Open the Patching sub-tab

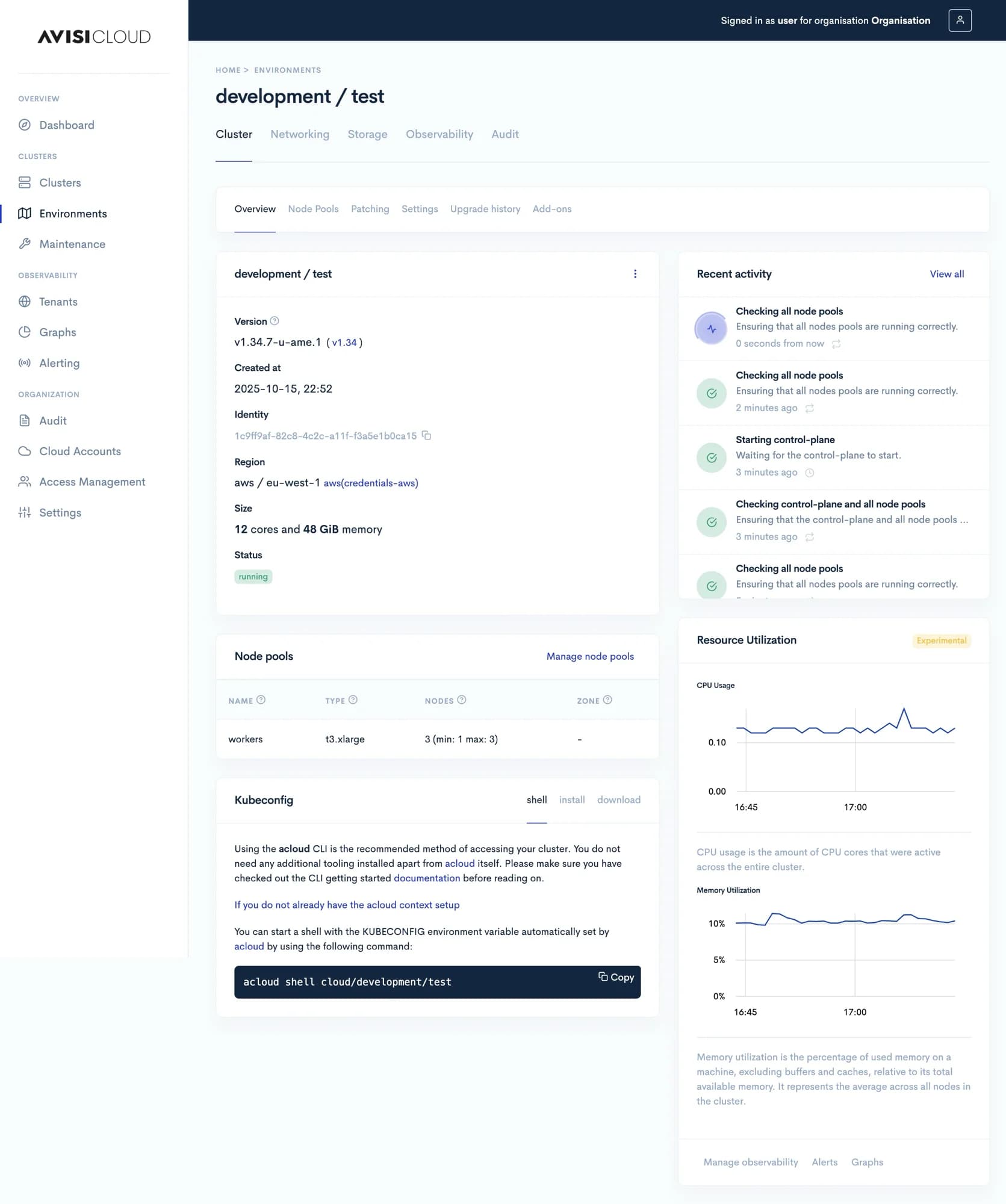coord(370,209)
